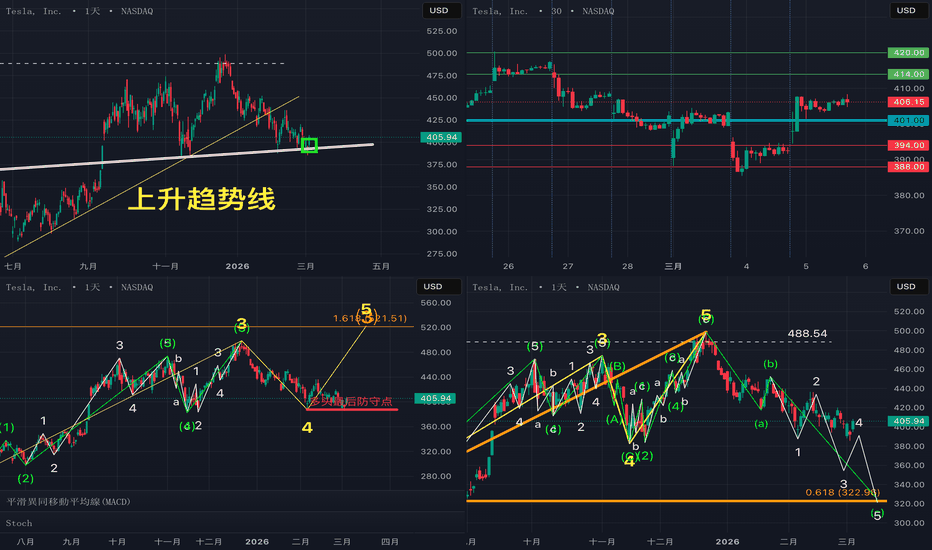Click the 406.15 red price label
Screen dimensions: 932x550
point(908,102)
